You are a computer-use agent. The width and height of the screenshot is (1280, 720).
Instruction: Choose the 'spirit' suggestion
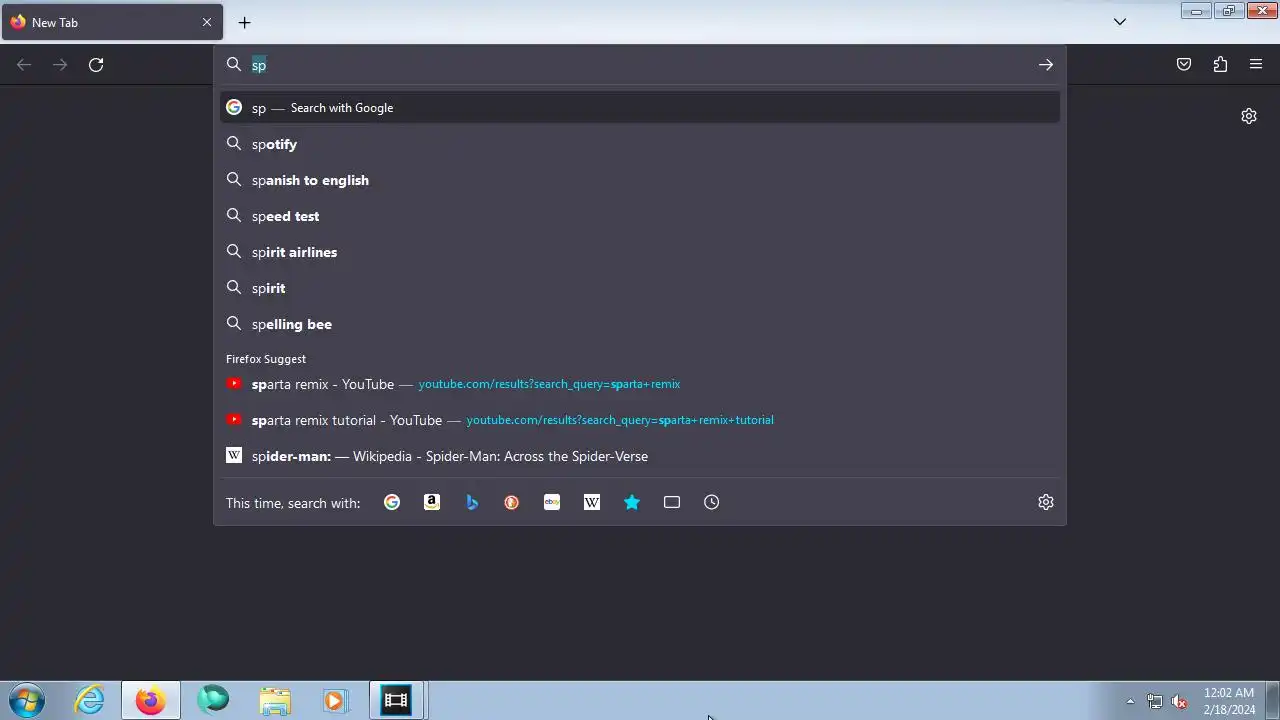pyautogui.click(x=640, y=288)
